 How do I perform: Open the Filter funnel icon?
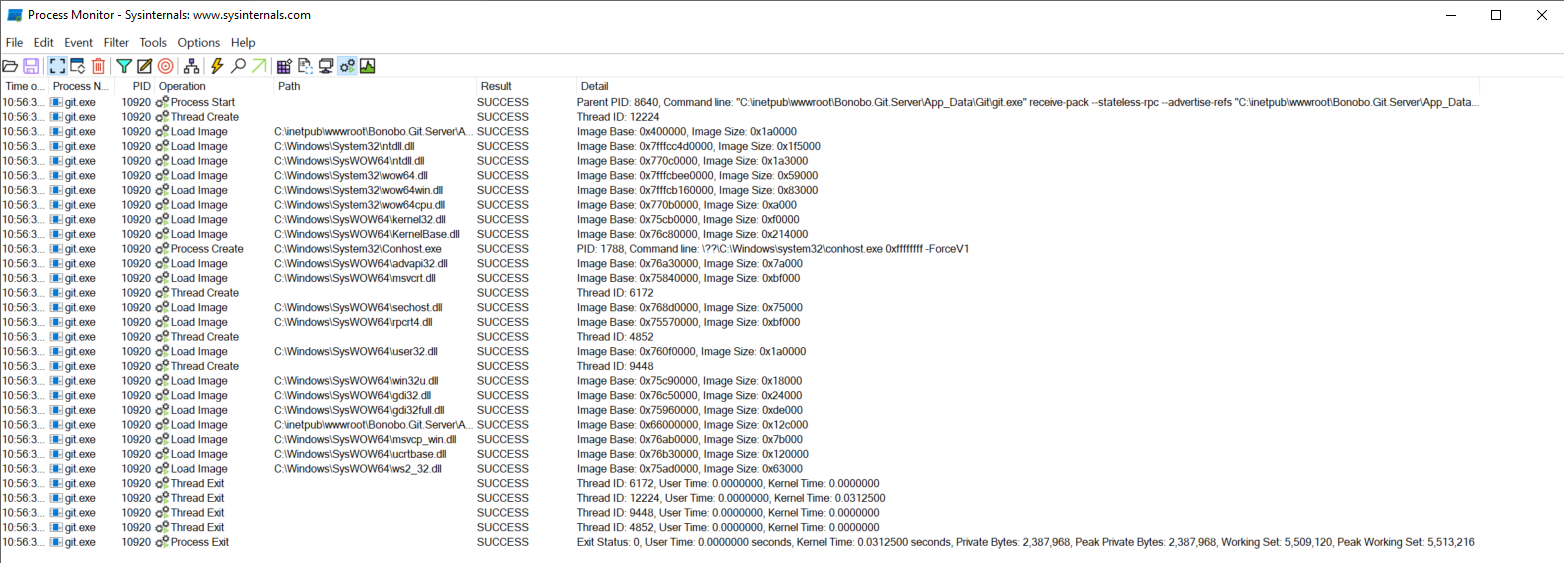124,66
